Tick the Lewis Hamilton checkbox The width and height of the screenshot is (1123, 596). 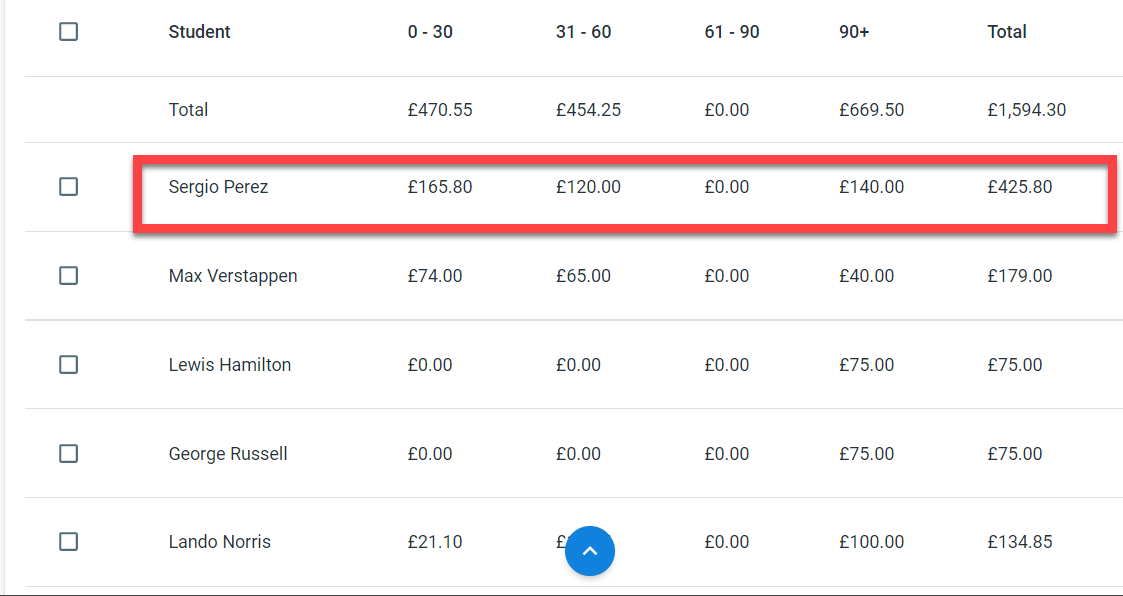tap(68, 365)
